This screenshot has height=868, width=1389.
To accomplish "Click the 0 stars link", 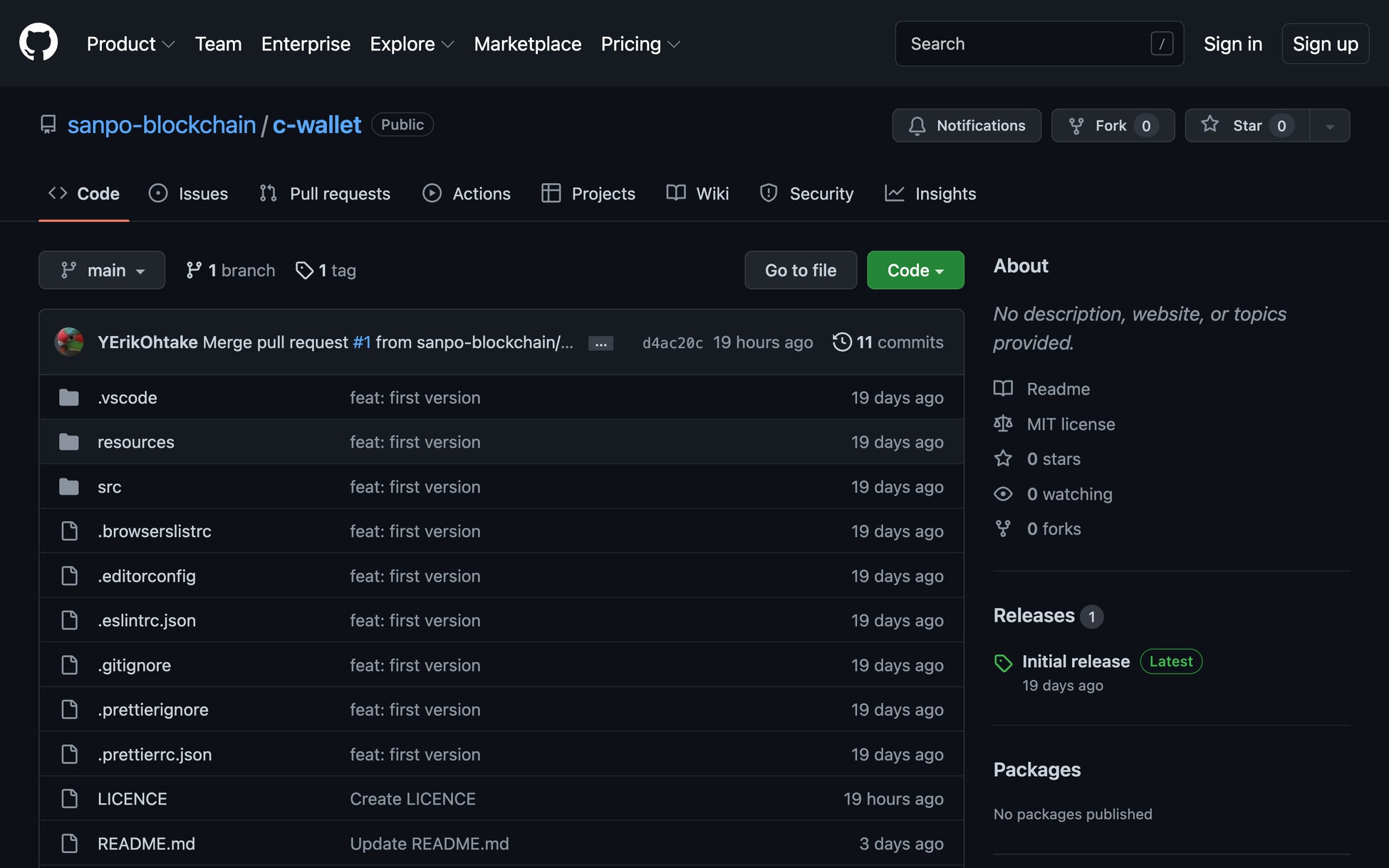I will pos(1037,459).
